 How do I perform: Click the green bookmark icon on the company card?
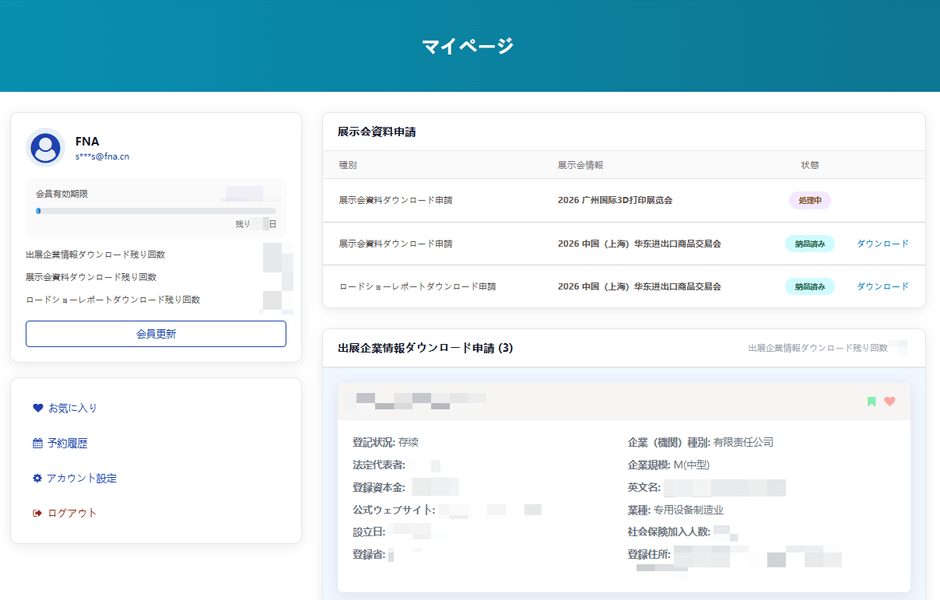(x=871, y=400)
